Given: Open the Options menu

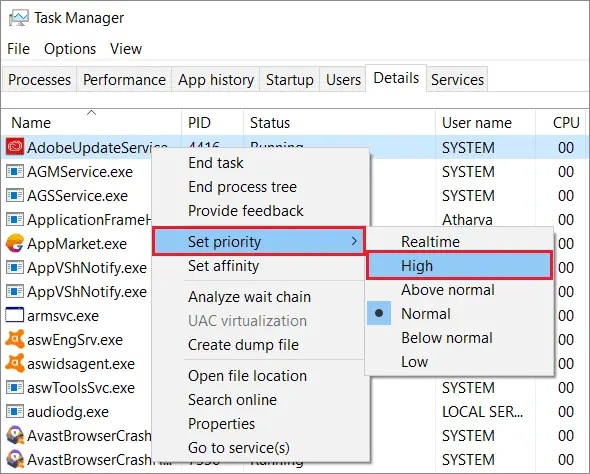Looking at the screenshot, I should click(x=70, y=49).
